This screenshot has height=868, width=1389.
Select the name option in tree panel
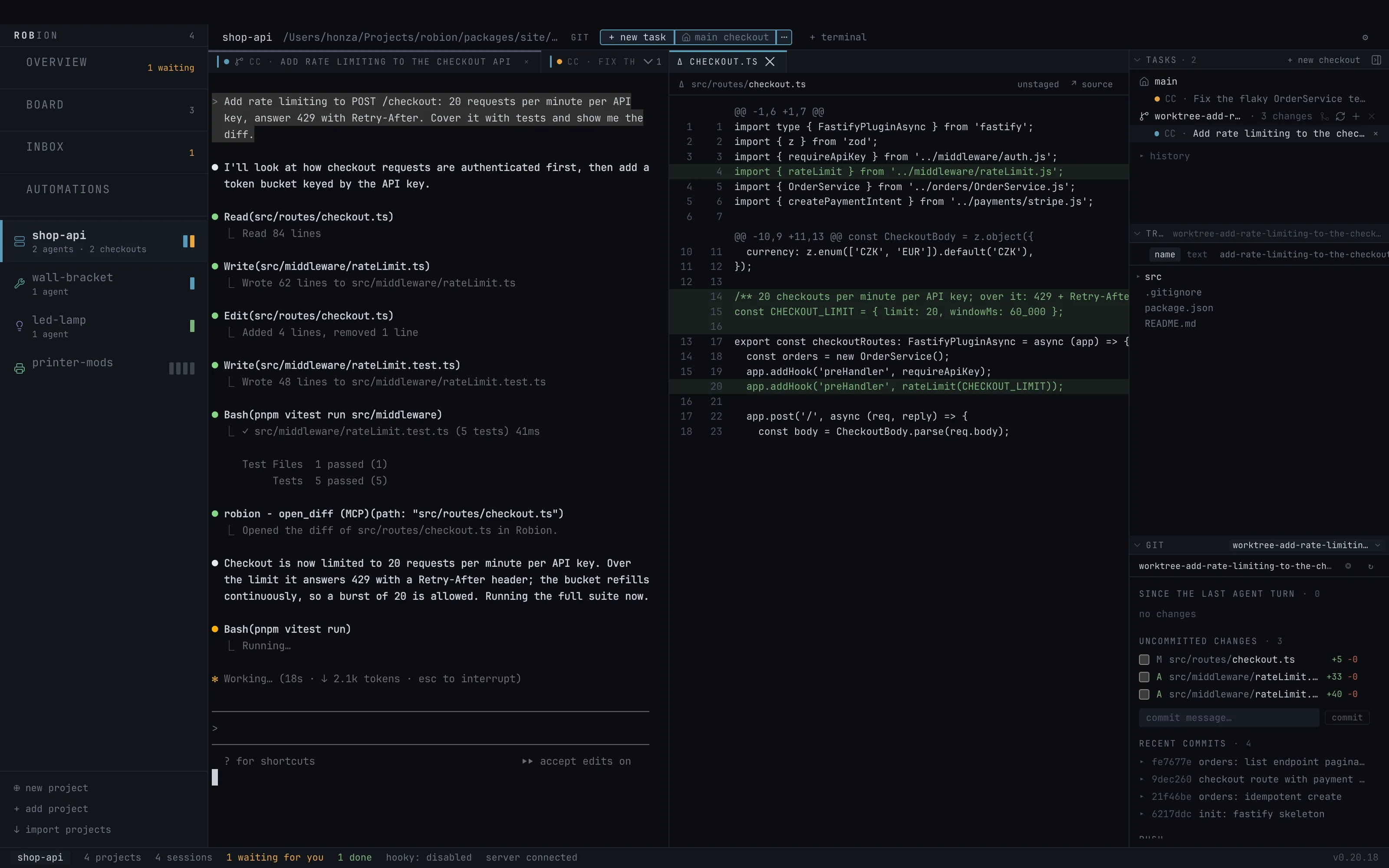tap(1165, 255)
